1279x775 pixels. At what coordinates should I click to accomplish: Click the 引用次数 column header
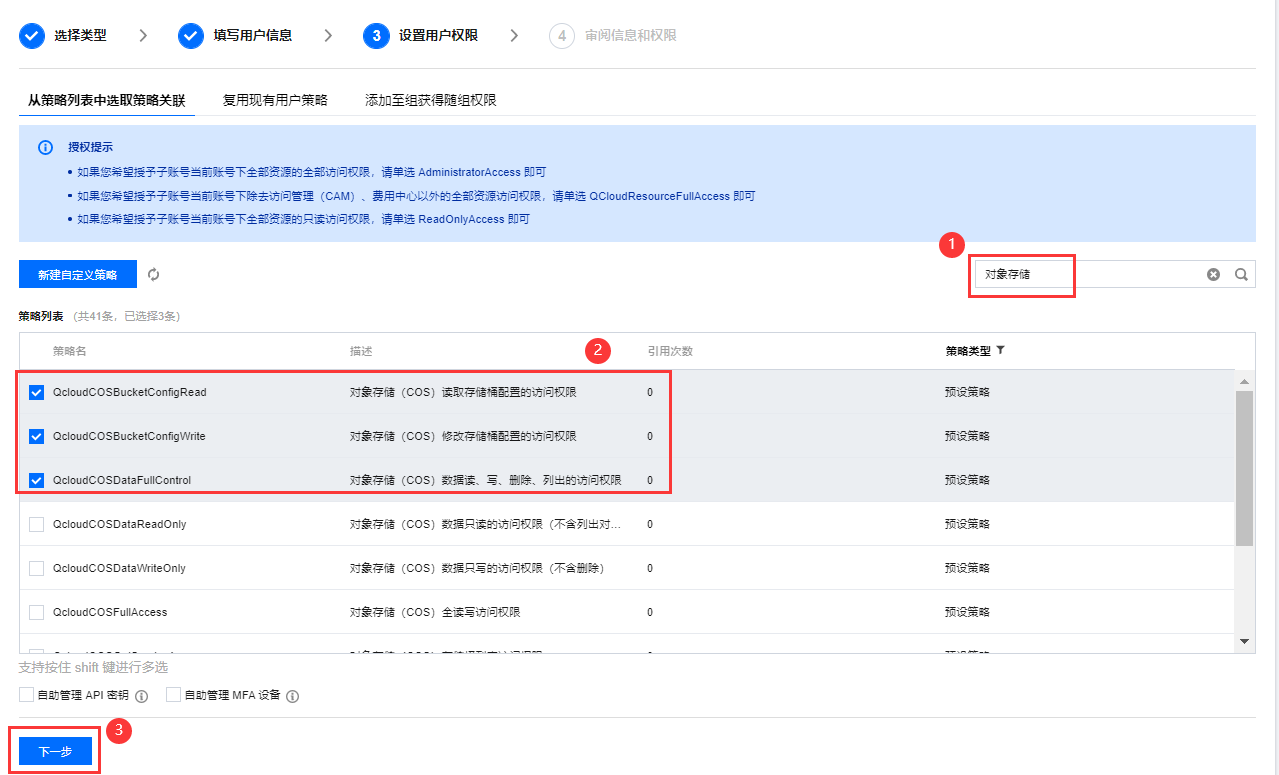pyautogui.click(x=670, y=351)
